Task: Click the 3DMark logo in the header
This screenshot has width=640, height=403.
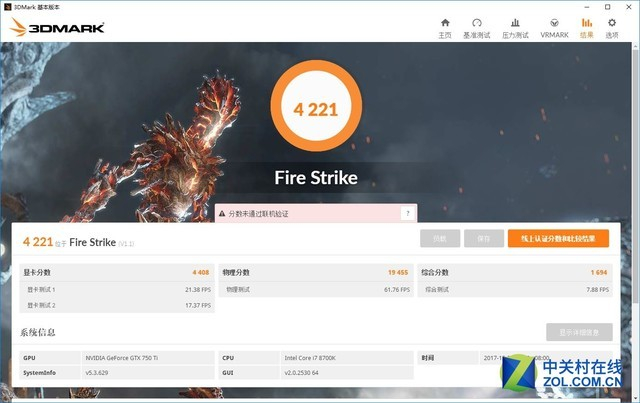Action: pyautogui.click(x=57, y=27)
